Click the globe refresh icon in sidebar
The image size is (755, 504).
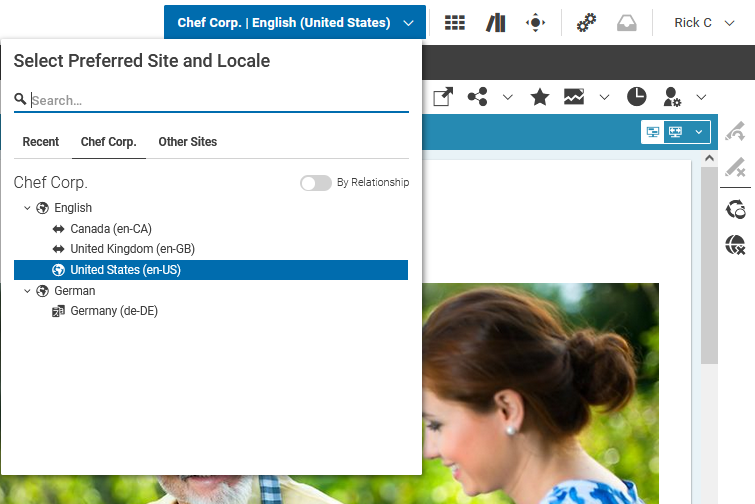tap(735, 209)
